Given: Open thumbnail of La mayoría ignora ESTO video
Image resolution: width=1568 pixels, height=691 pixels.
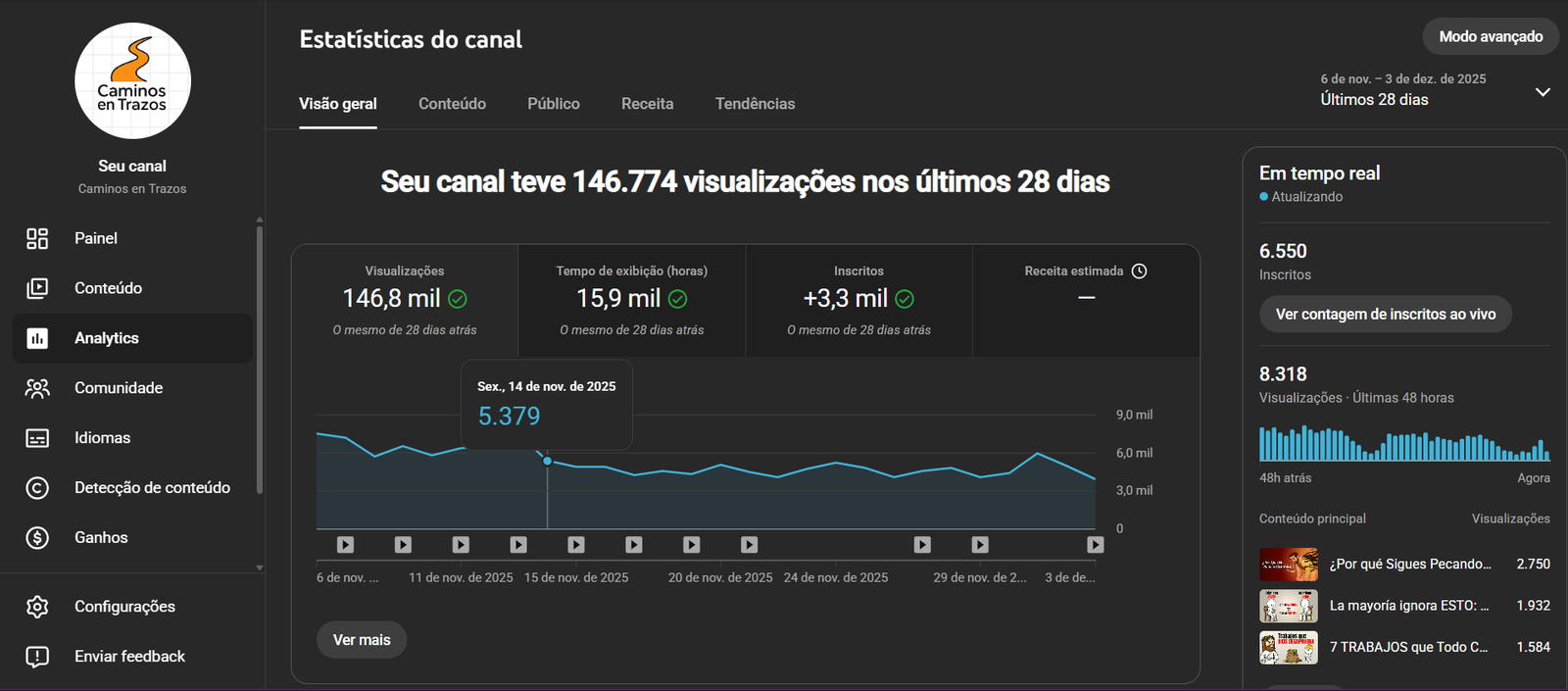Looking at the screenshot, I should pyautogui.click(x=1289, y=606).
